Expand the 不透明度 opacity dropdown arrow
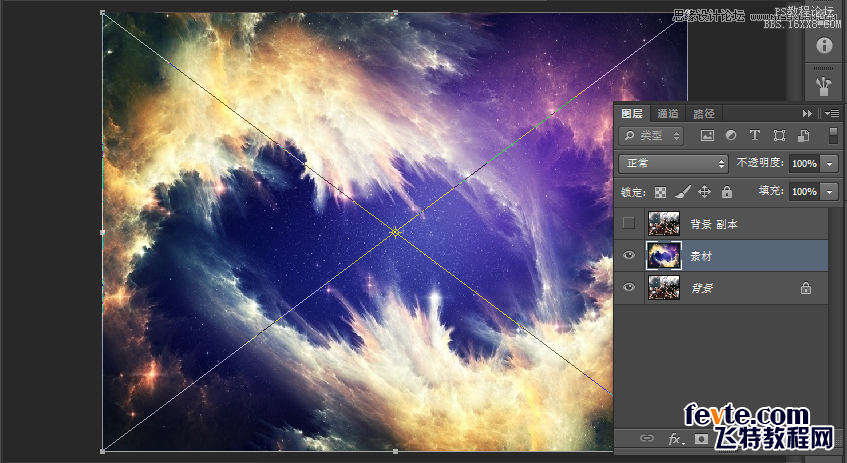The image size is (847, 463). coord(830,163)
